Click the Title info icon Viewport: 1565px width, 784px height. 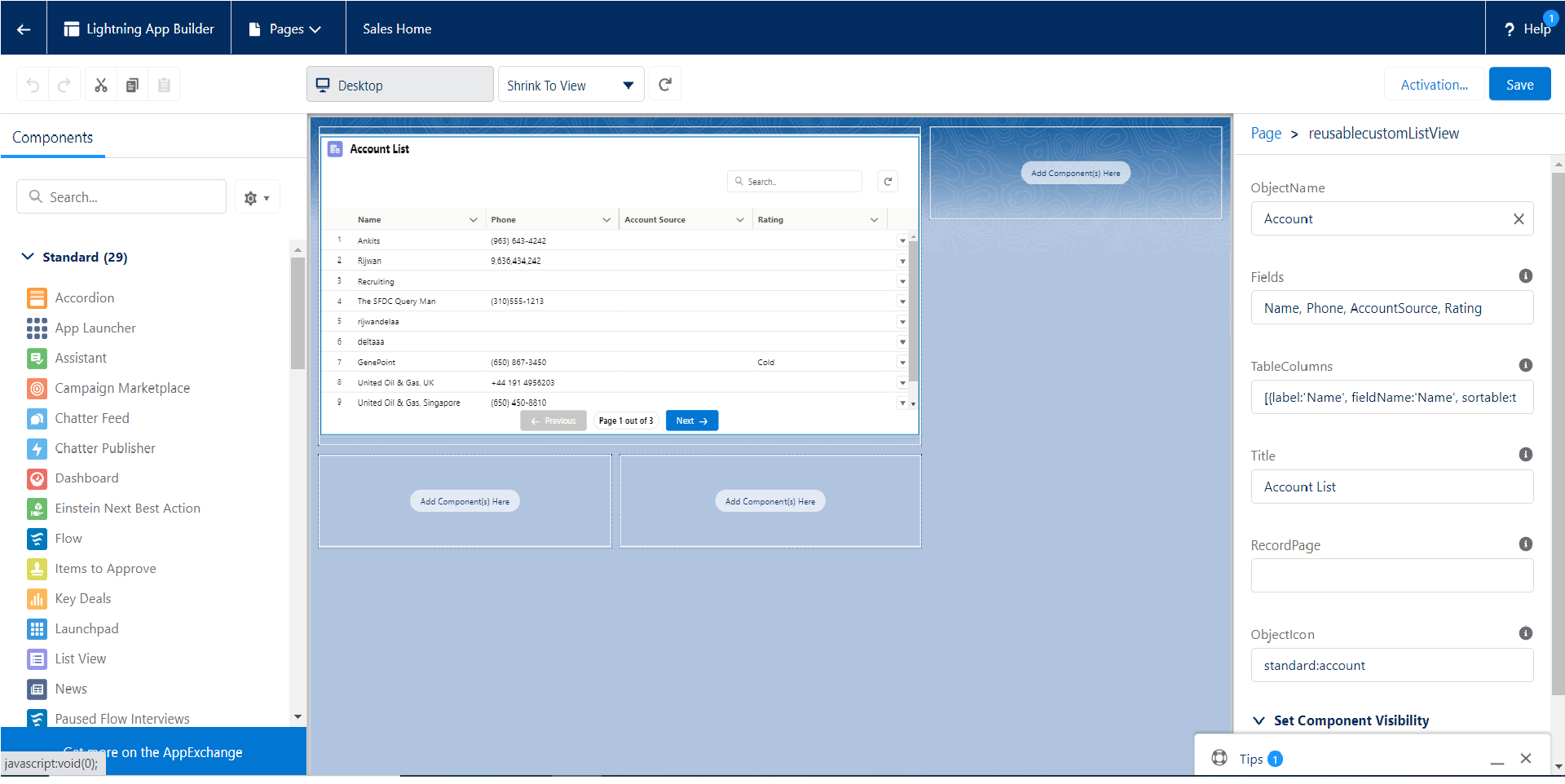point(1526,455)
